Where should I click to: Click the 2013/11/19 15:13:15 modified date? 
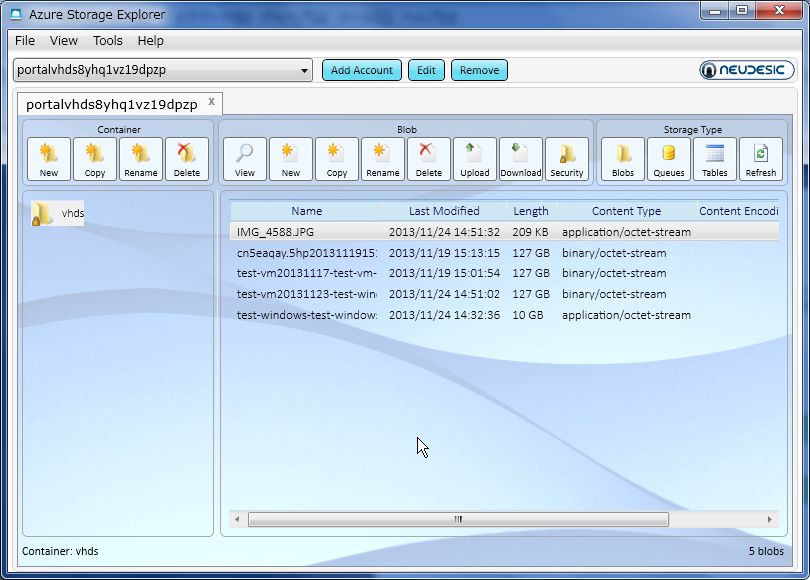444,253
